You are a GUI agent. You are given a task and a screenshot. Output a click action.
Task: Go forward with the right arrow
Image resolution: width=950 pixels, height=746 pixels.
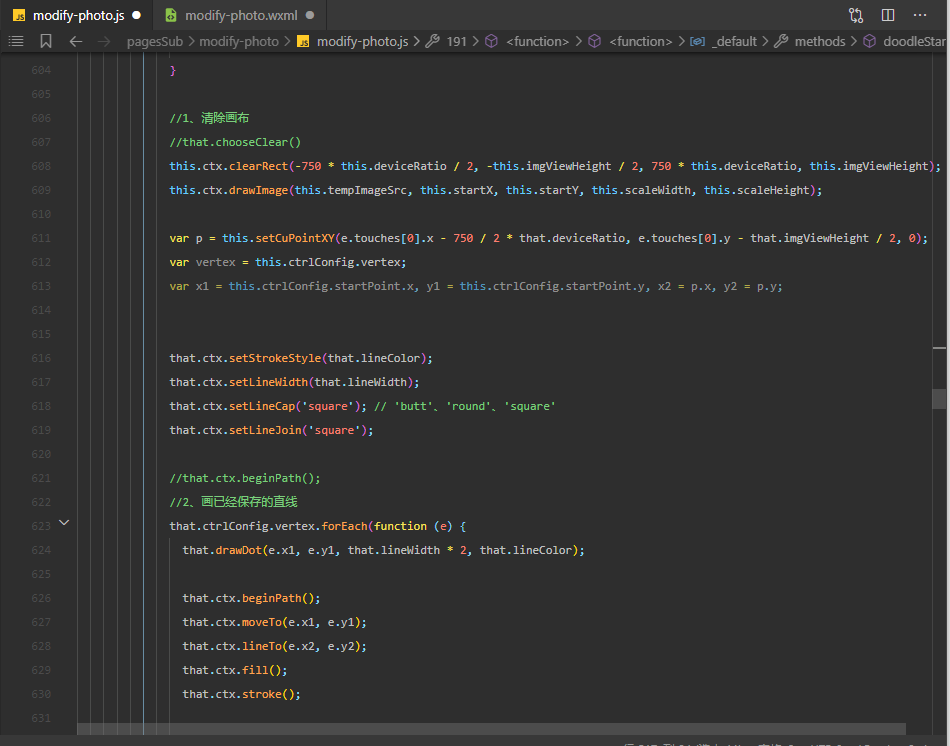click(104, 41)
